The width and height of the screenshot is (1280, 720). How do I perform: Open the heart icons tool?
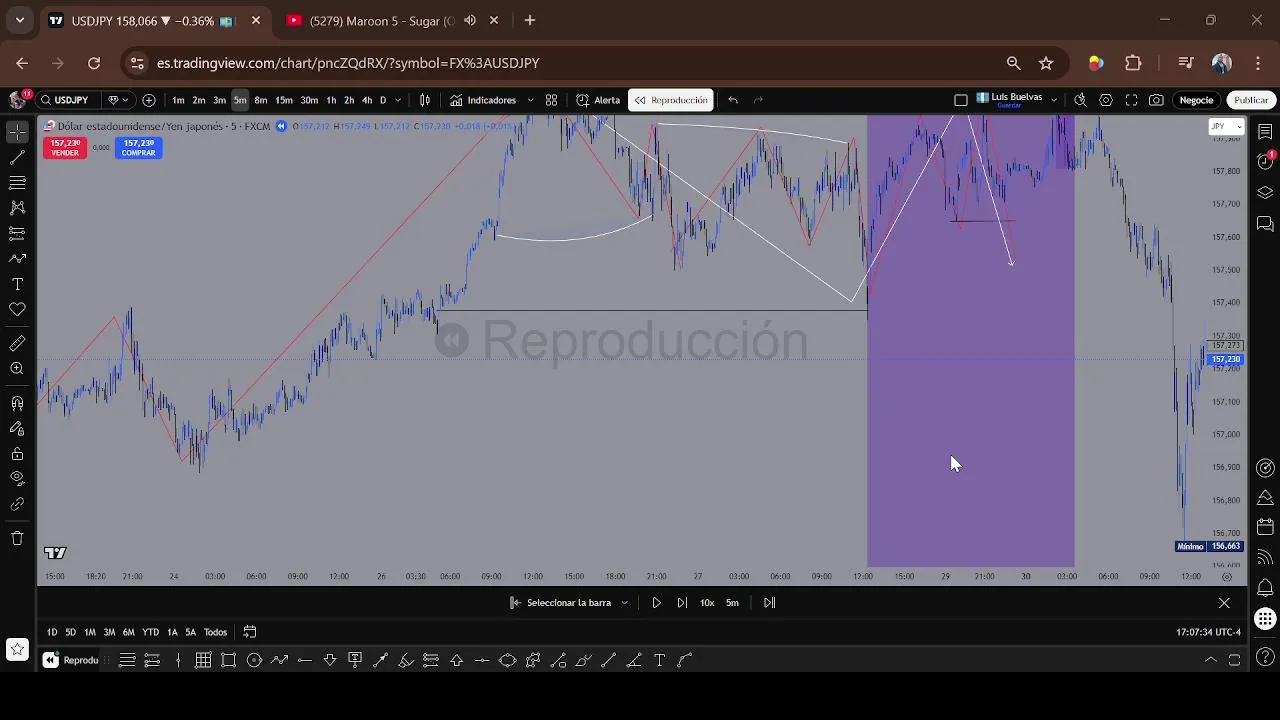[x=17, y=310]
